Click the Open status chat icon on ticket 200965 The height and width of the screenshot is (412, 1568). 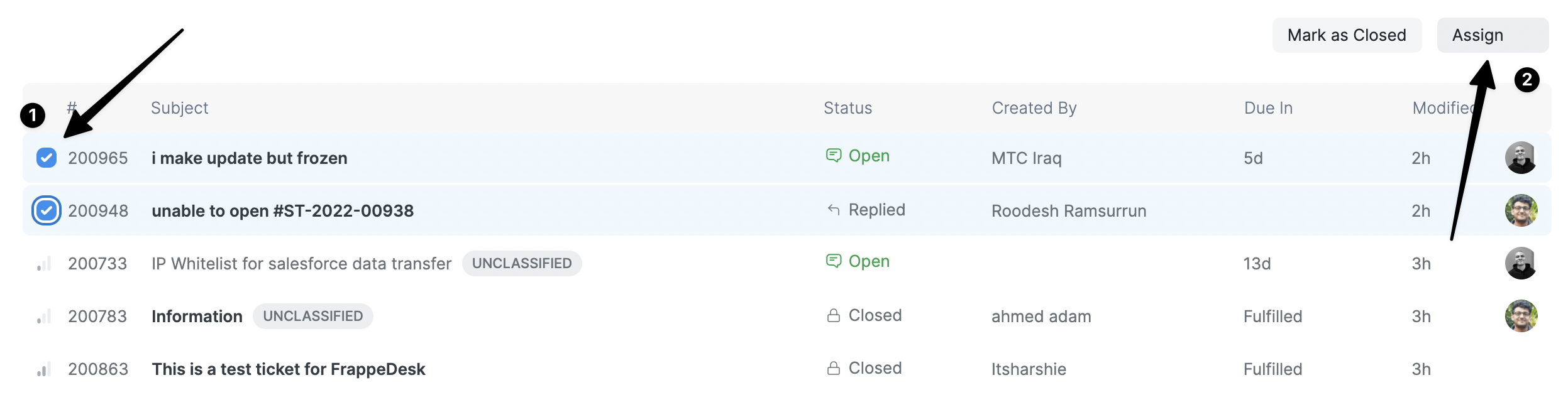(834, 155)
